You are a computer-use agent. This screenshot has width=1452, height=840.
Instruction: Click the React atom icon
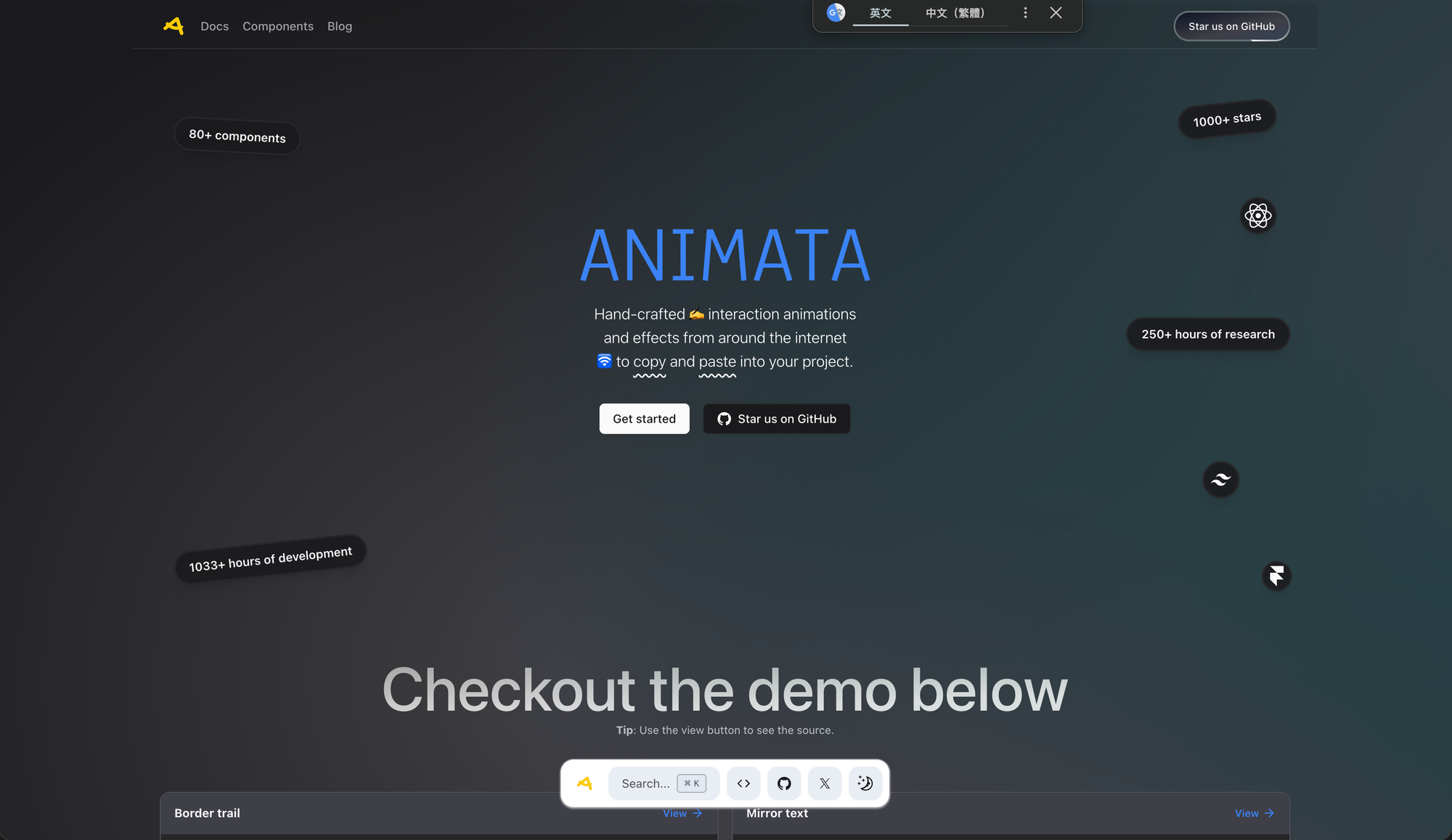click(x=1258, y=216)
